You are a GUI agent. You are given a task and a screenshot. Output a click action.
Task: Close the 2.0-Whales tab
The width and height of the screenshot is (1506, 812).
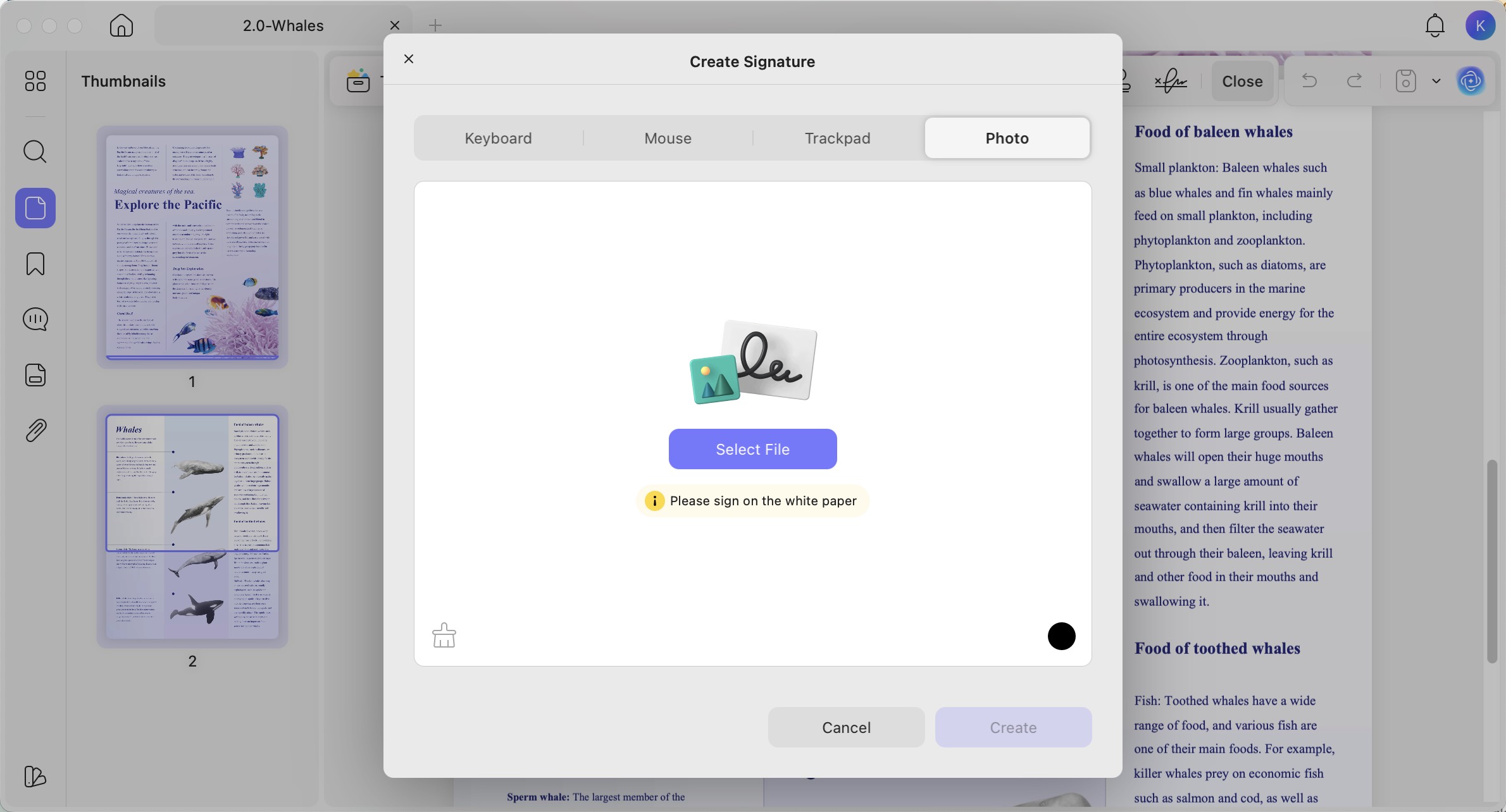pyautogui.click(x=395, y=25)
